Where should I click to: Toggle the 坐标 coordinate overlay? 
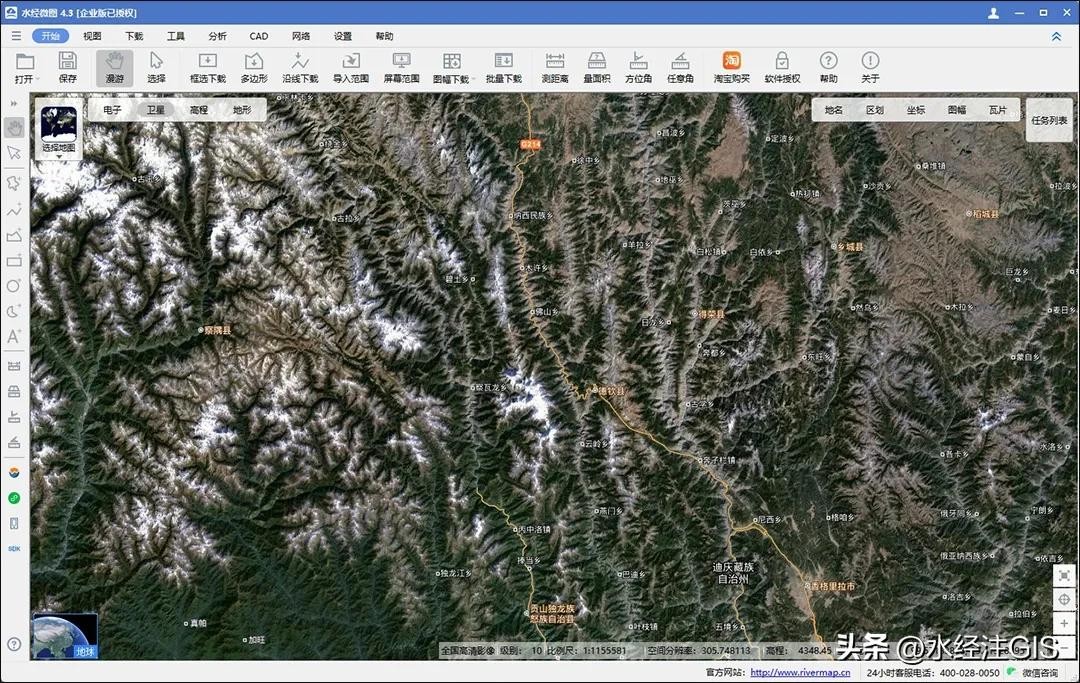[x=915, y=110]
